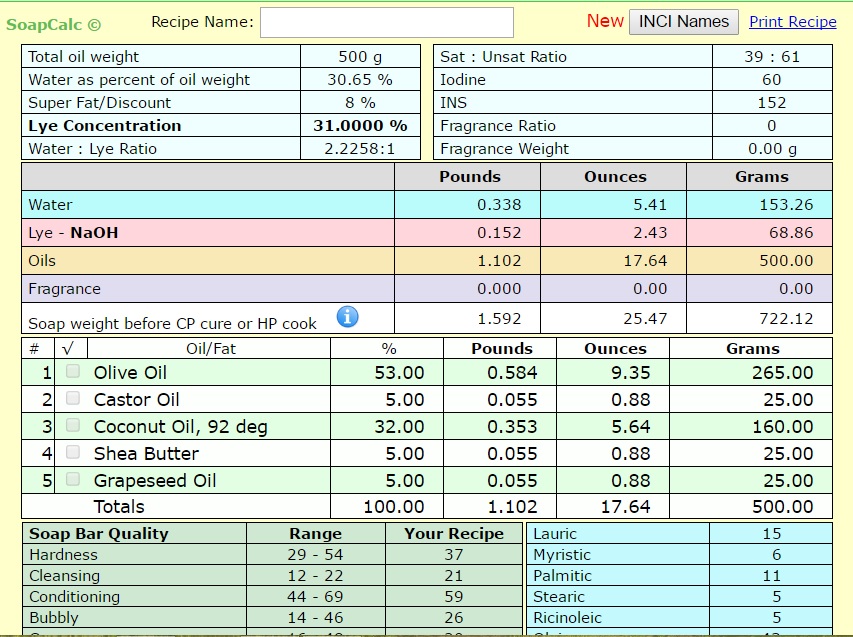
Task: Click the soap weight grams value 722.12
Action: pyautogui.click(x=786, y=318)
